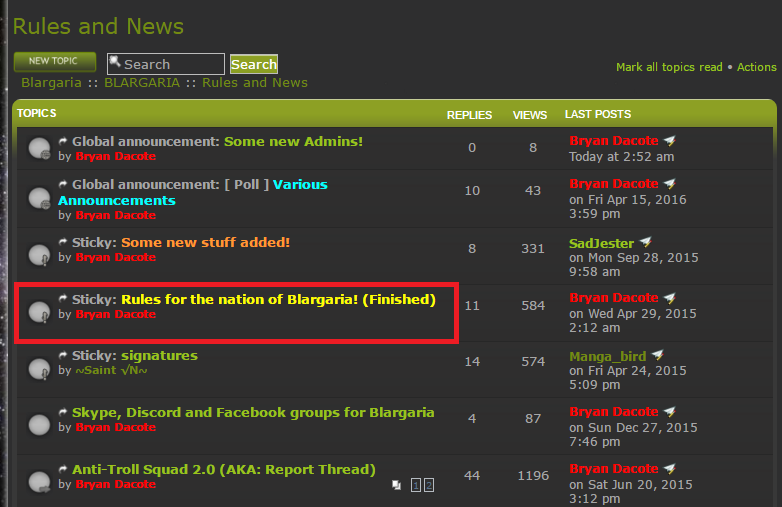View last post icon for Today at 2:52 am
This screenshot has height=507, width=782.
pos(670,141)
